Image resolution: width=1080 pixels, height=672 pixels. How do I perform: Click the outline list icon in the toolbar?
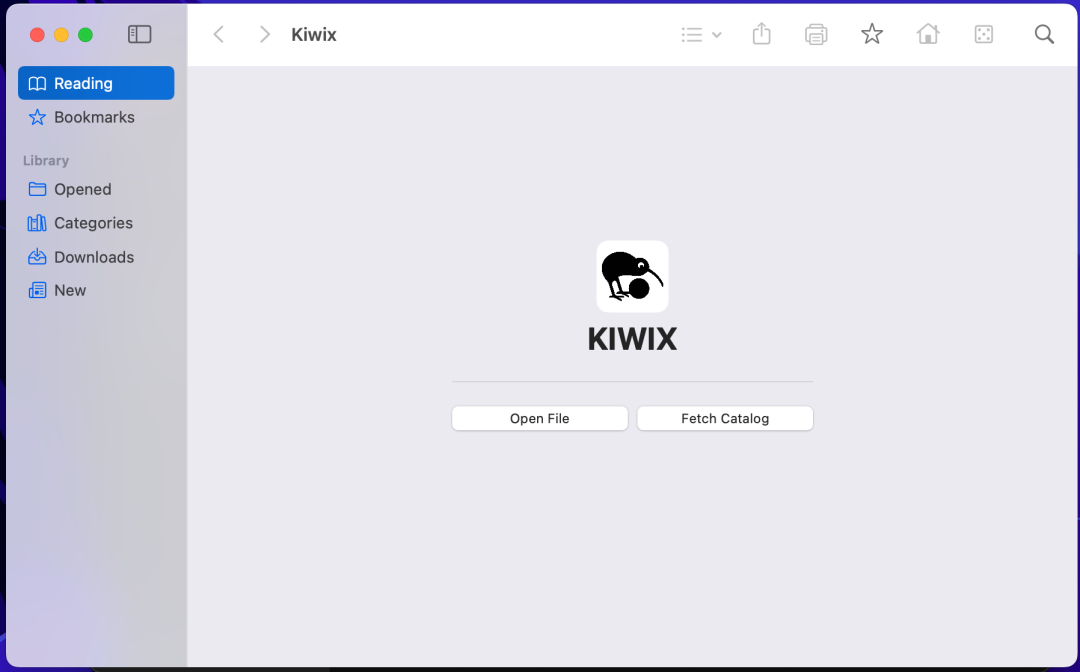[691, 34]
